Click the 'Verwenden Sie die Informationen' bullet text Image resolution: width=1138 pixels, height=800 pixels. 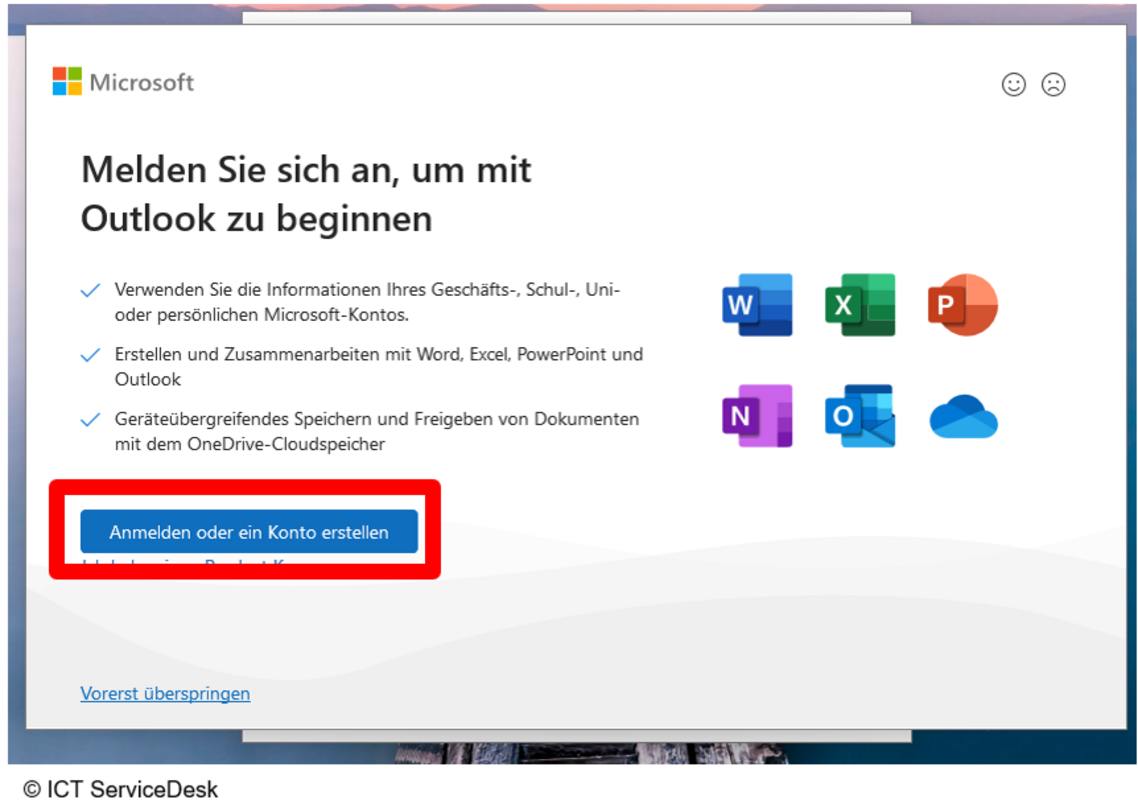(366, 302)
